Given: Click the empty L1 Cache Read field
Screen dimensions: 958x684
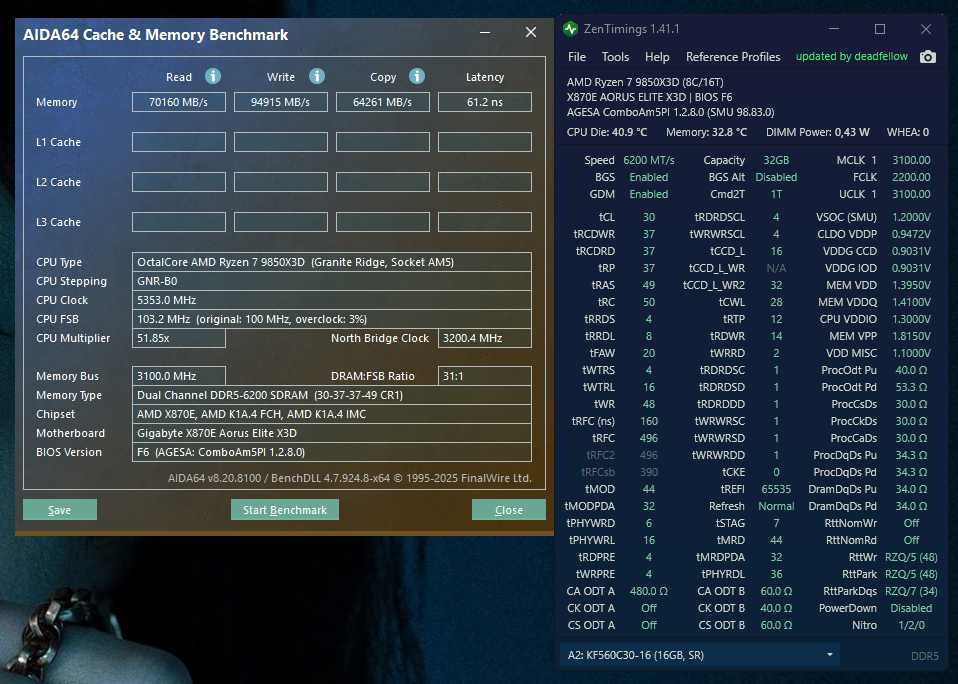Looking at the screenshot, I should pyautogui.click(x=178, y=142).
